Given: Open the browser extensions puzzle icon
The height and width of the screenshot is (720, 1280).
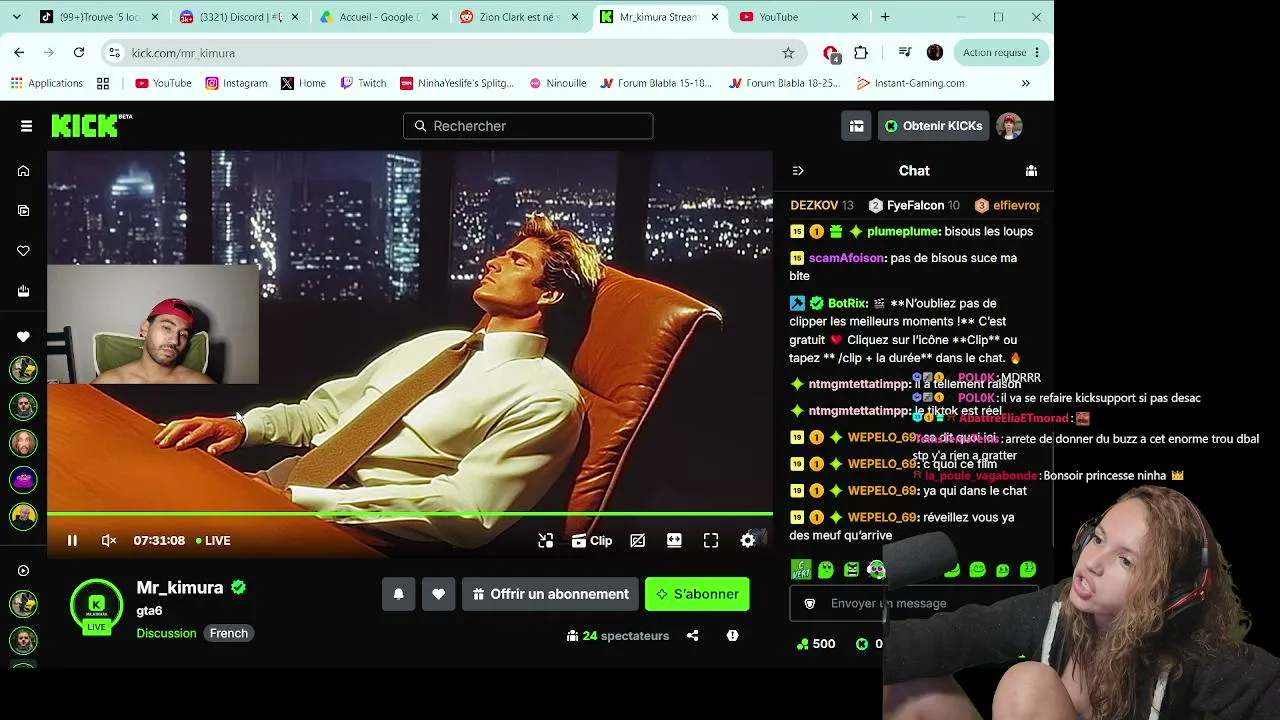Looking at the screenshot, I should point(861,53).
